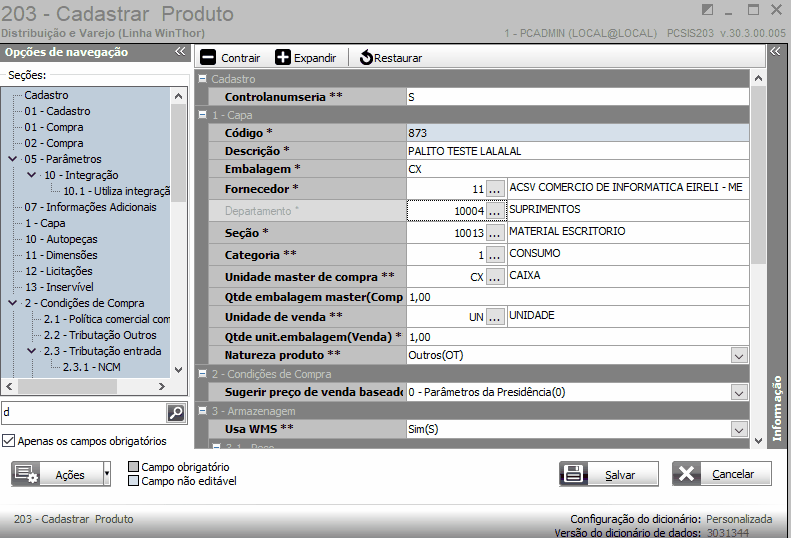
Task: Select 02 - Compra tree item
Action: tap(53, 143)
